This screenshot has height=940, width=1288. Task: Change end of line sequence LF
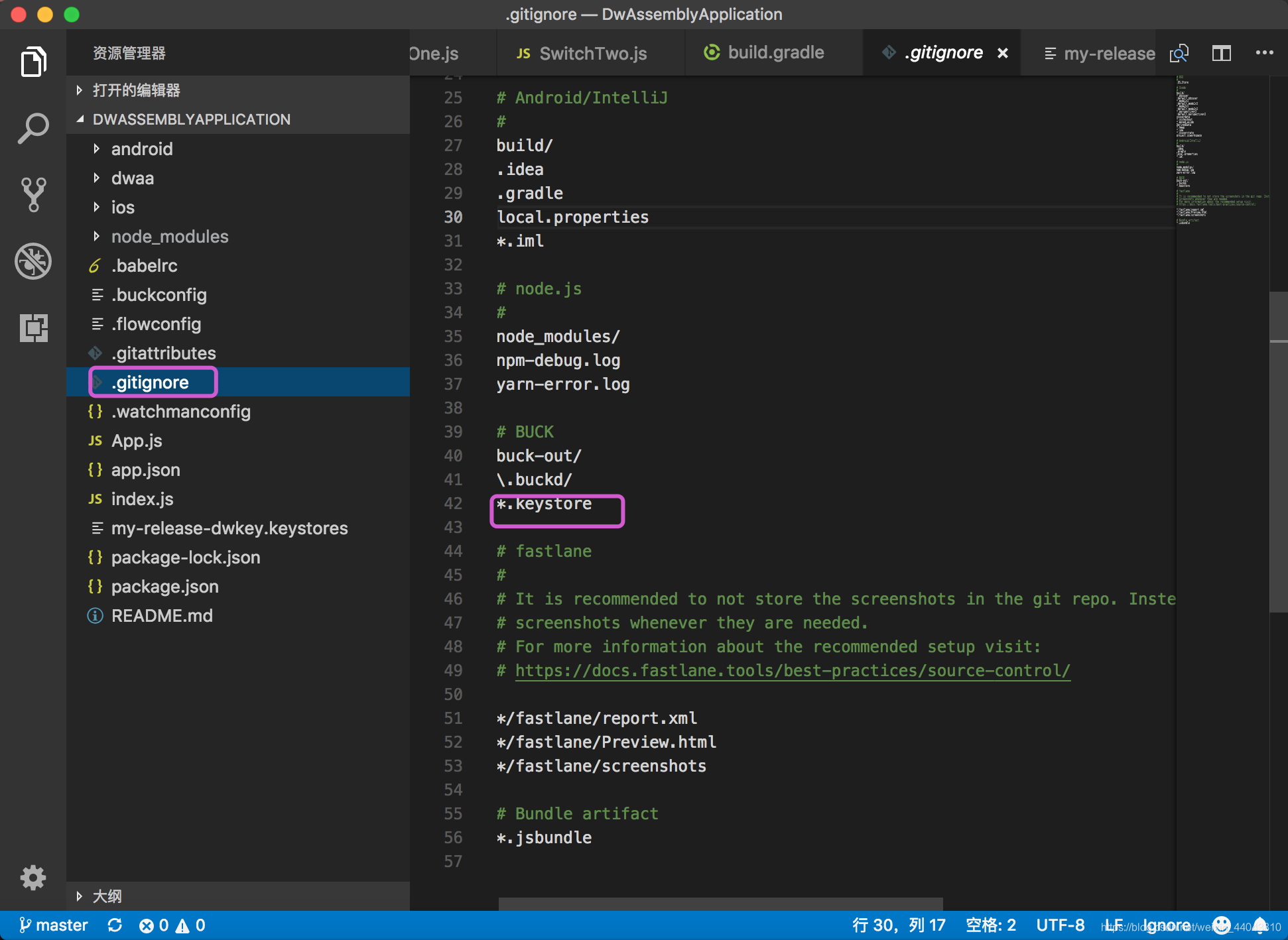click(1114, 925)
